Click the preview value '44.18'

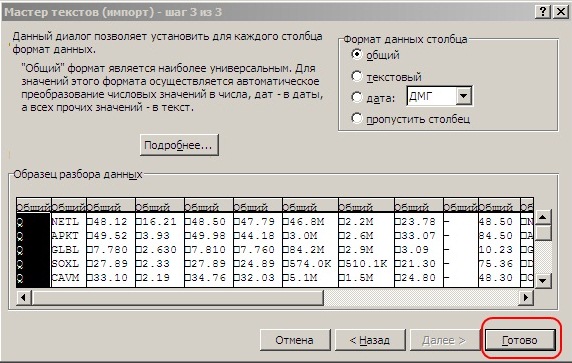257,236
